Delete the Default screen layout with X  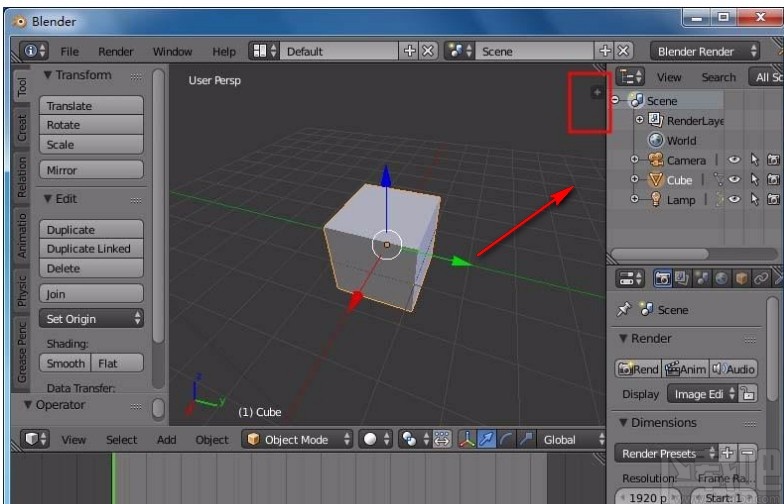(428, 51)
